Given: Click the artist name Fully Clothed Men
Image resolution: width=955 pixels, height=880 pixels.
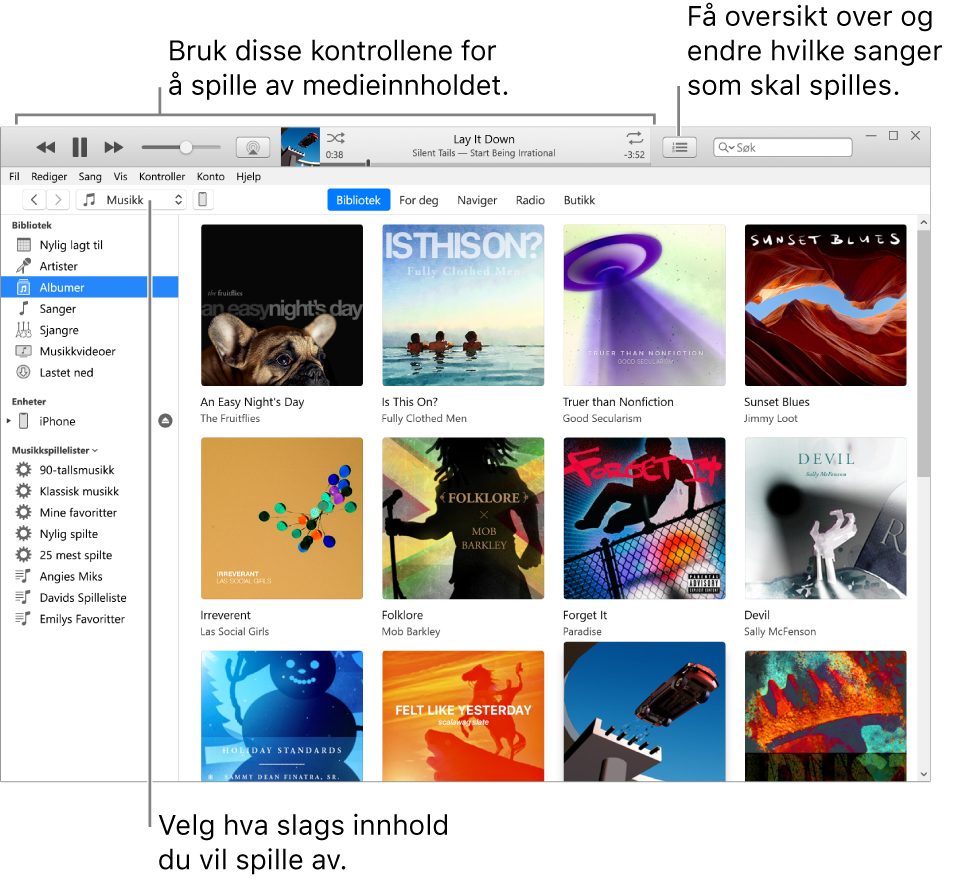Looking at the screenshot, I should click(424, 418).
